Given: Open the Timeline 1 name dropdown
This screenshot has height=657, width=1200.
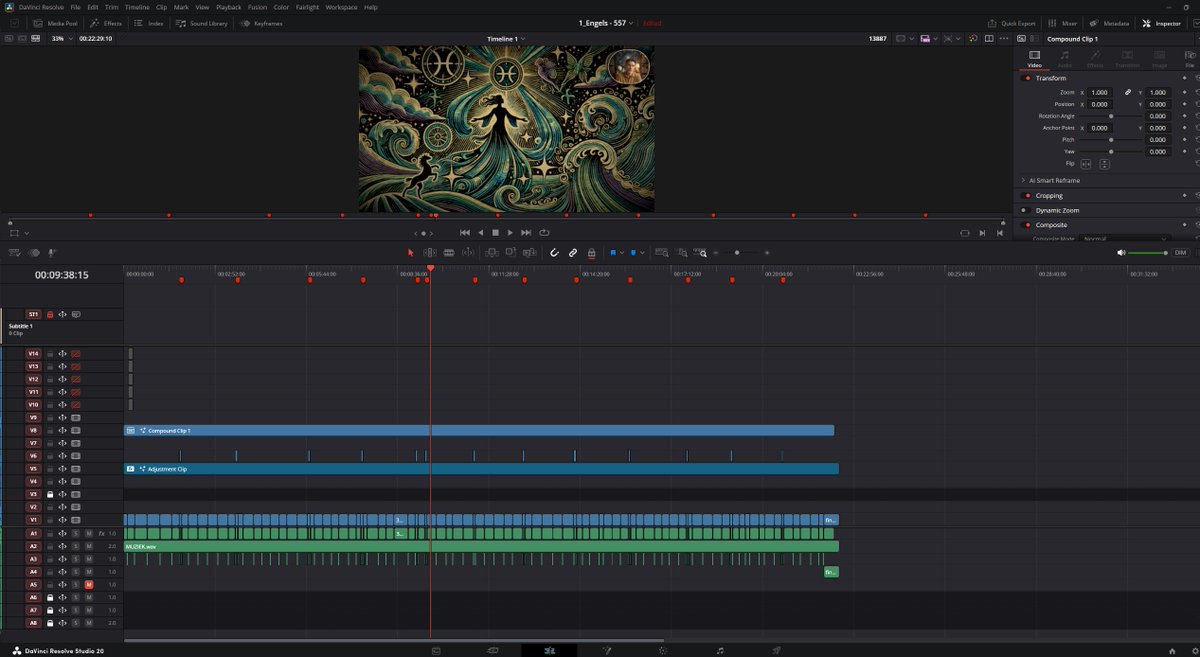Looking at the screenshot, I should pos(506,38).
